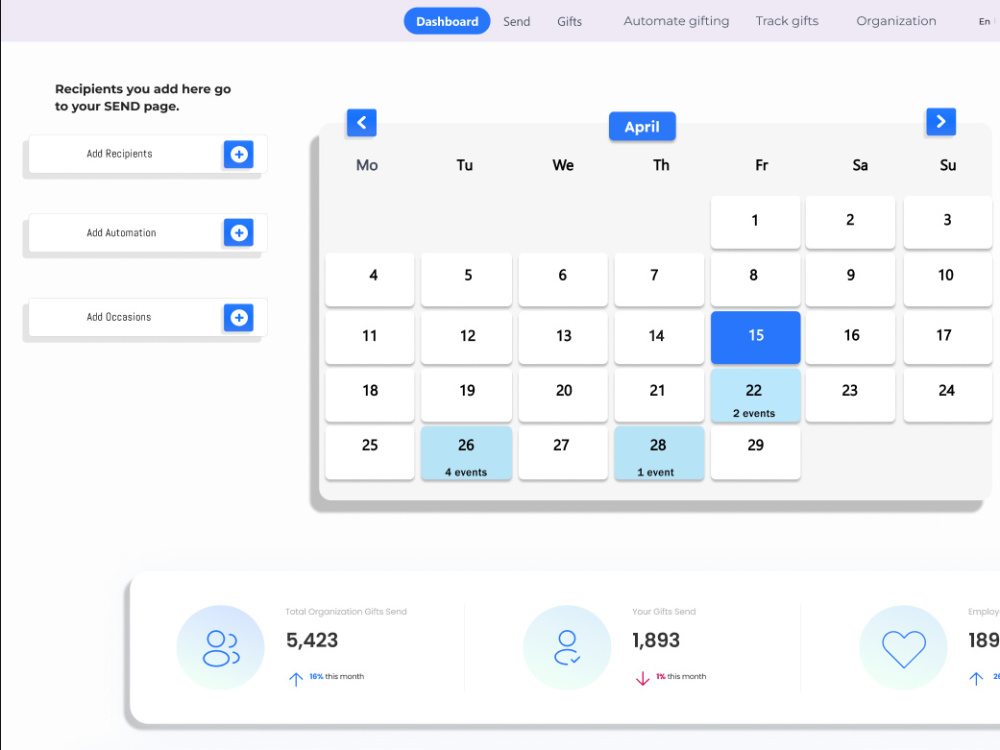The width and height of the screenshot is (1000, 750).
Task: Click the Su weekday header
Action: (948, 165)
